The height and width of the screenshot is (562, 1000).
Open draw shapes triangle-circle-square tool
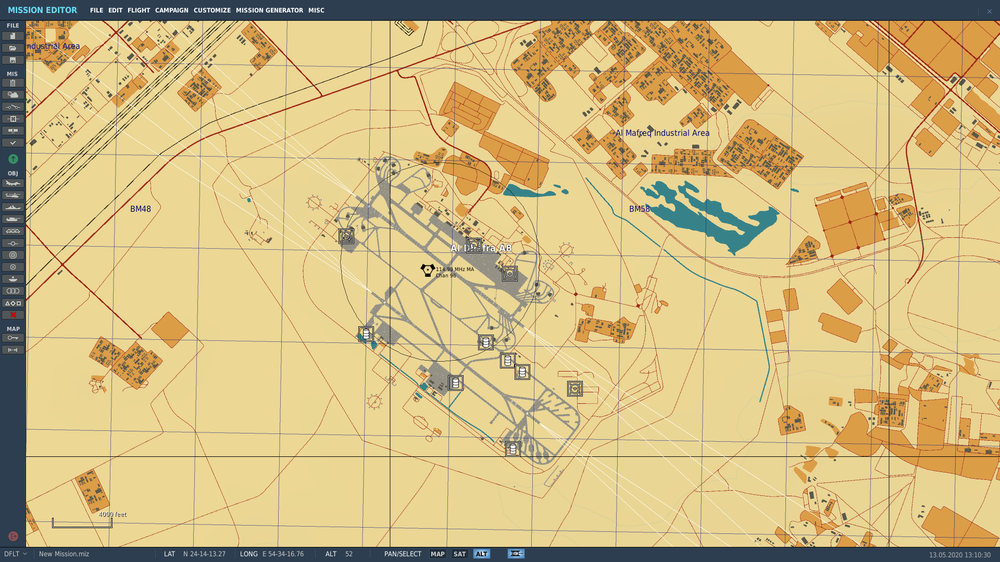tap(13, 303)
